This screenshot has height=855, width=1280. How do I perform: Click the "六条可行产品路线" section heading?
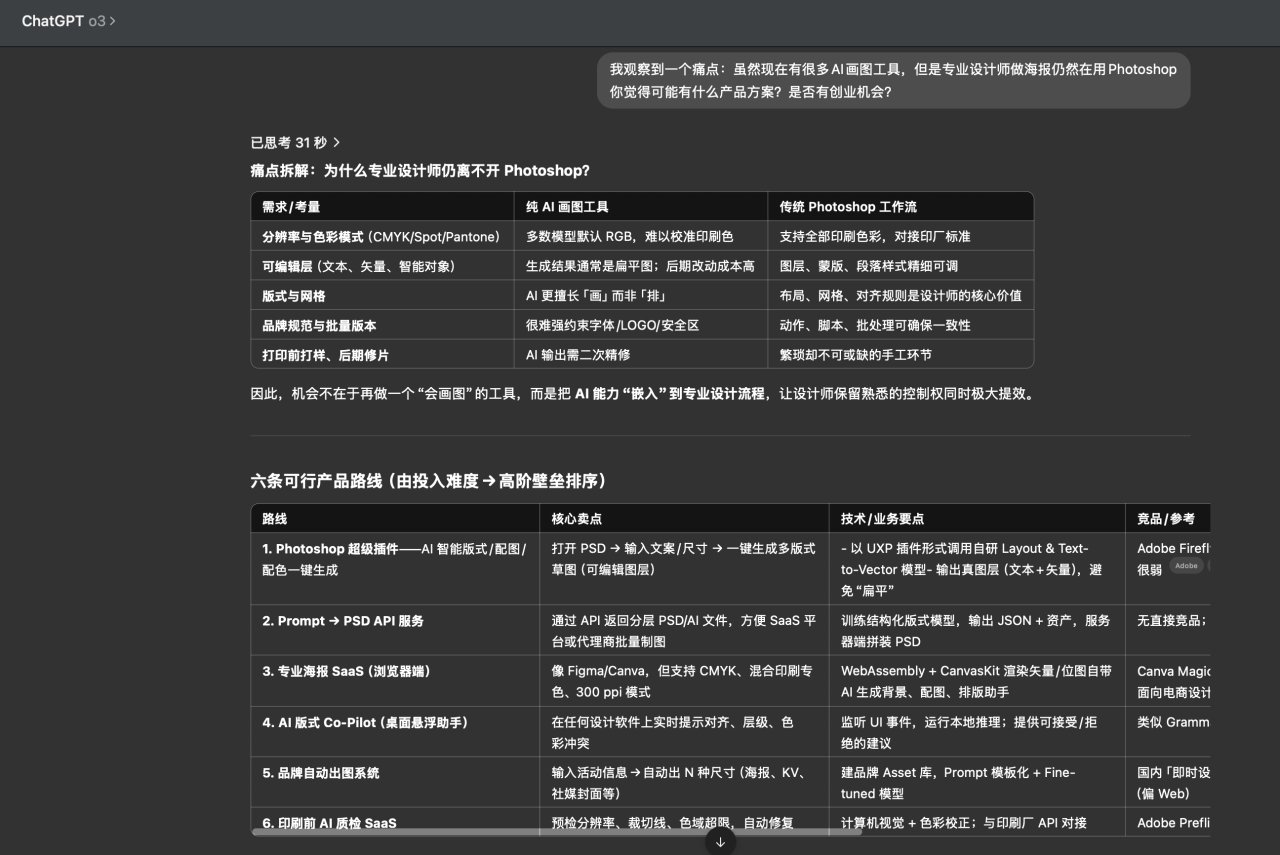coord(428,481)
